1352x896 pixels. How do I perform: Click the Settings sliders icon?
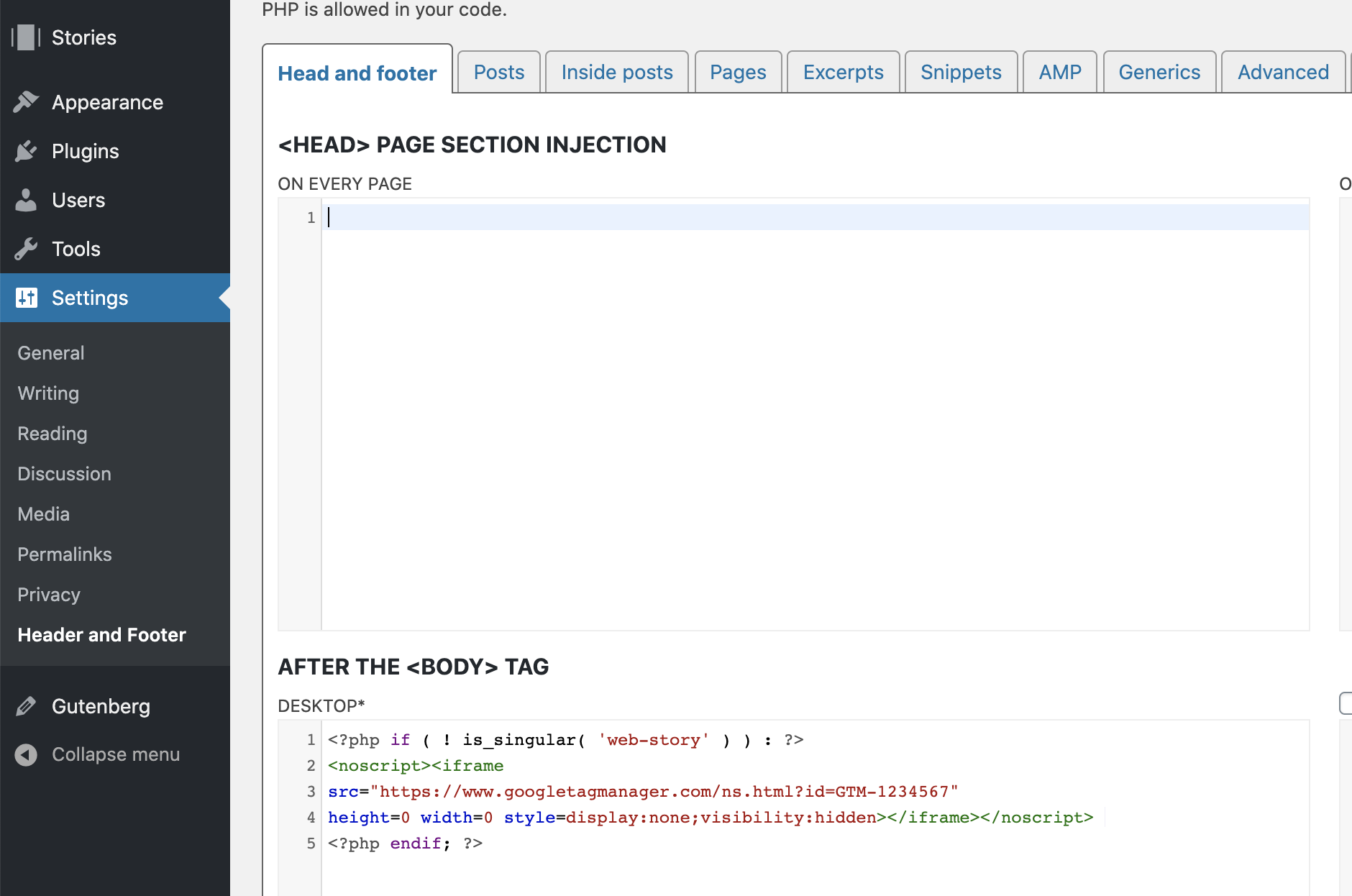(26, 297)
